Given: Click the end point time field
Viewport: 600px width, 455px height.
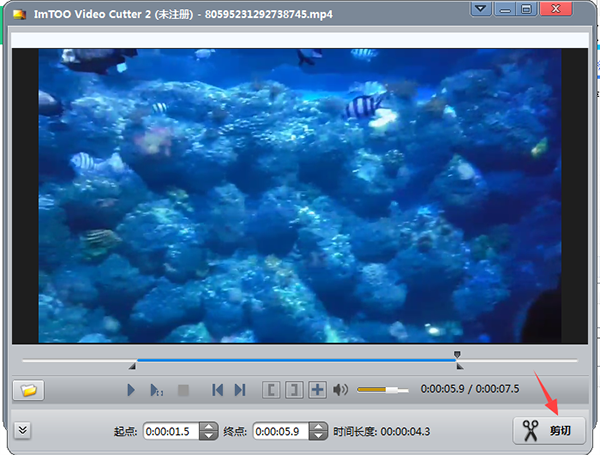Looking at the screenshot, I should pos(280,431).
